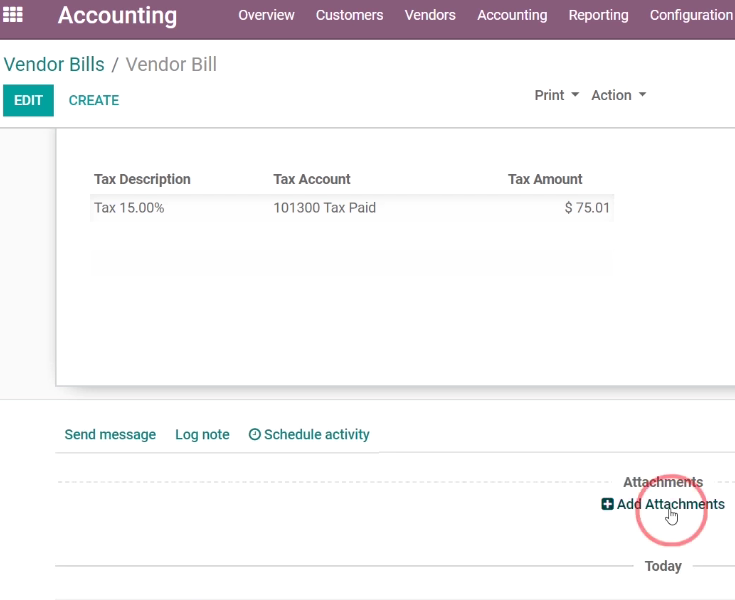
Task: Click the Accounting app title
Action: click(x=117, y=15)
